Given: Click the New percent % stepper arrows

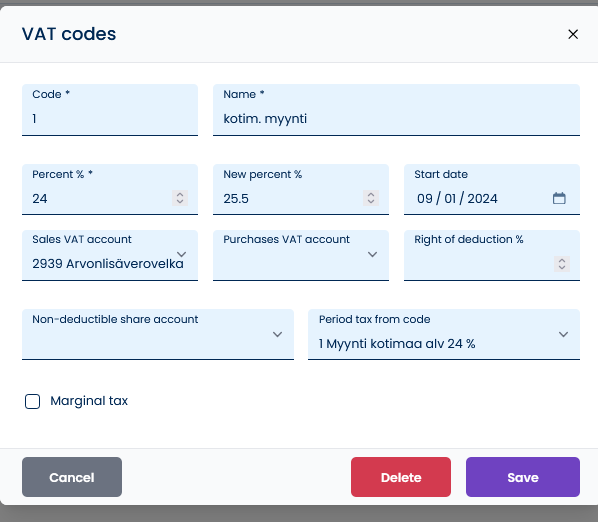Looking at the screenshot, I should tap(371, 198).
